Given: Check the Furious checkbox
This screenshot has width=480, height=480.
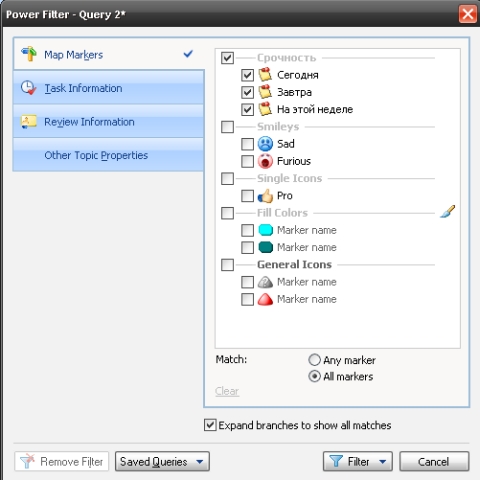Looking at the screenshot, I should [x=247, y=161].
